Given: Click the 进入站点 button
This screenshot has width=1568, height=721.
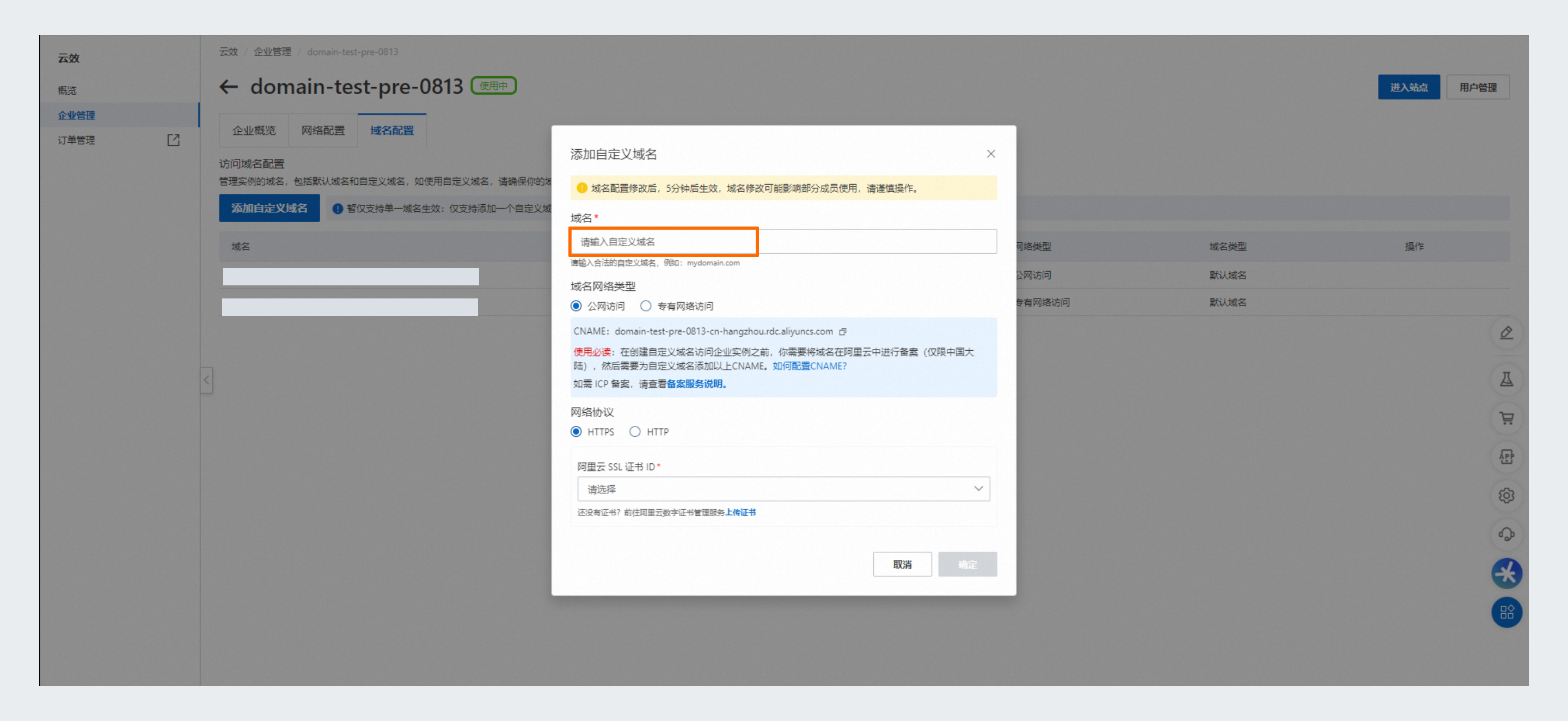Looking at the screenshot, I should [1408, 87].
